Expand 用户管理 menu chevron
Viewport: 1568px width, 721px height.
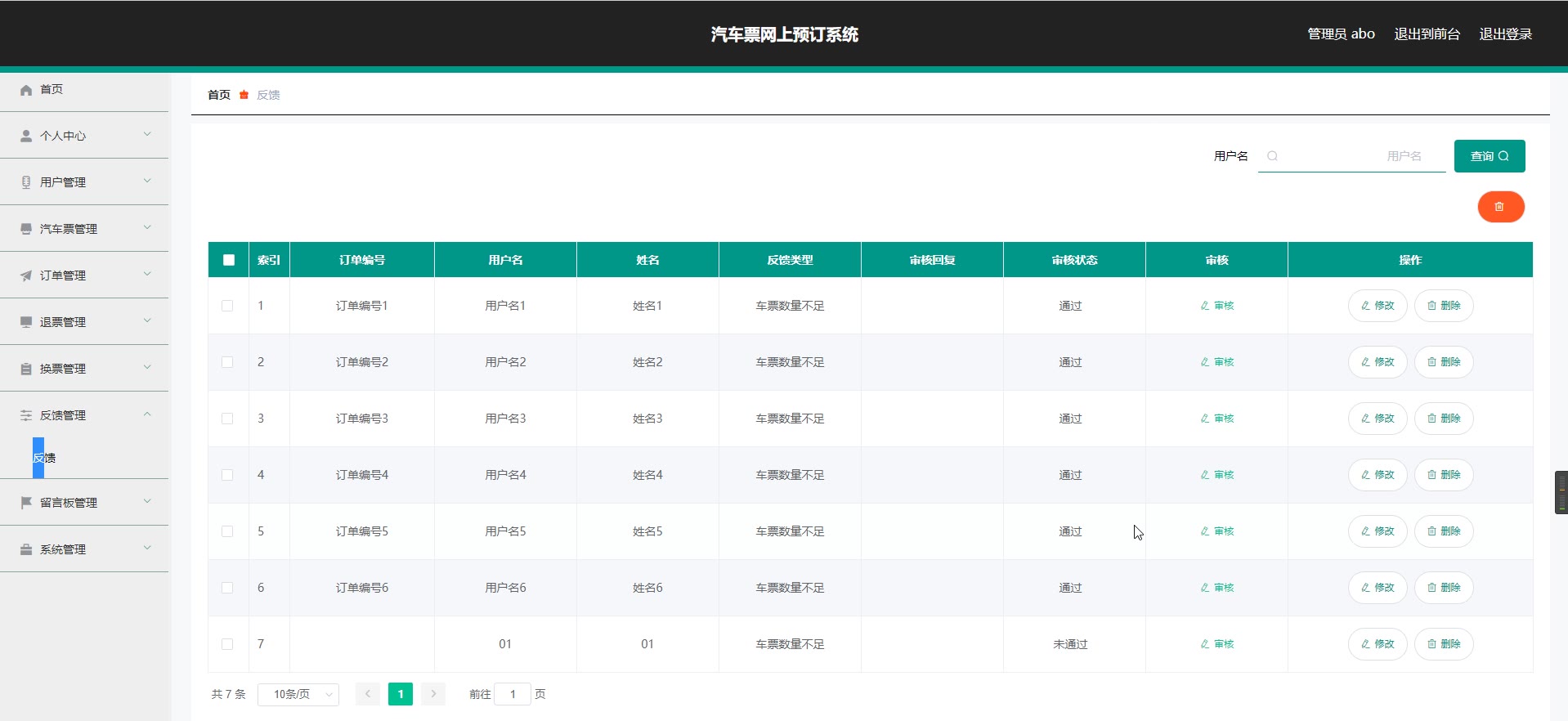[147, 181]
